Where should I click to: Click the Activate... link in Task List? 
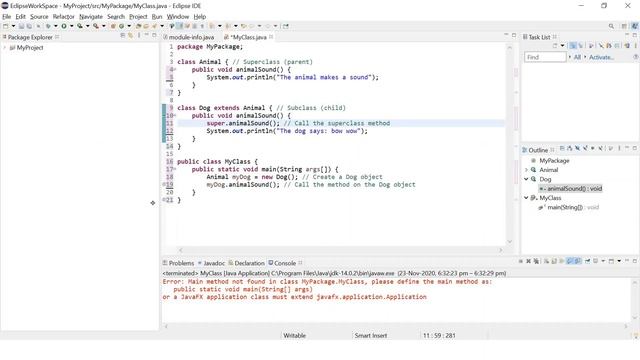(601, 57)
